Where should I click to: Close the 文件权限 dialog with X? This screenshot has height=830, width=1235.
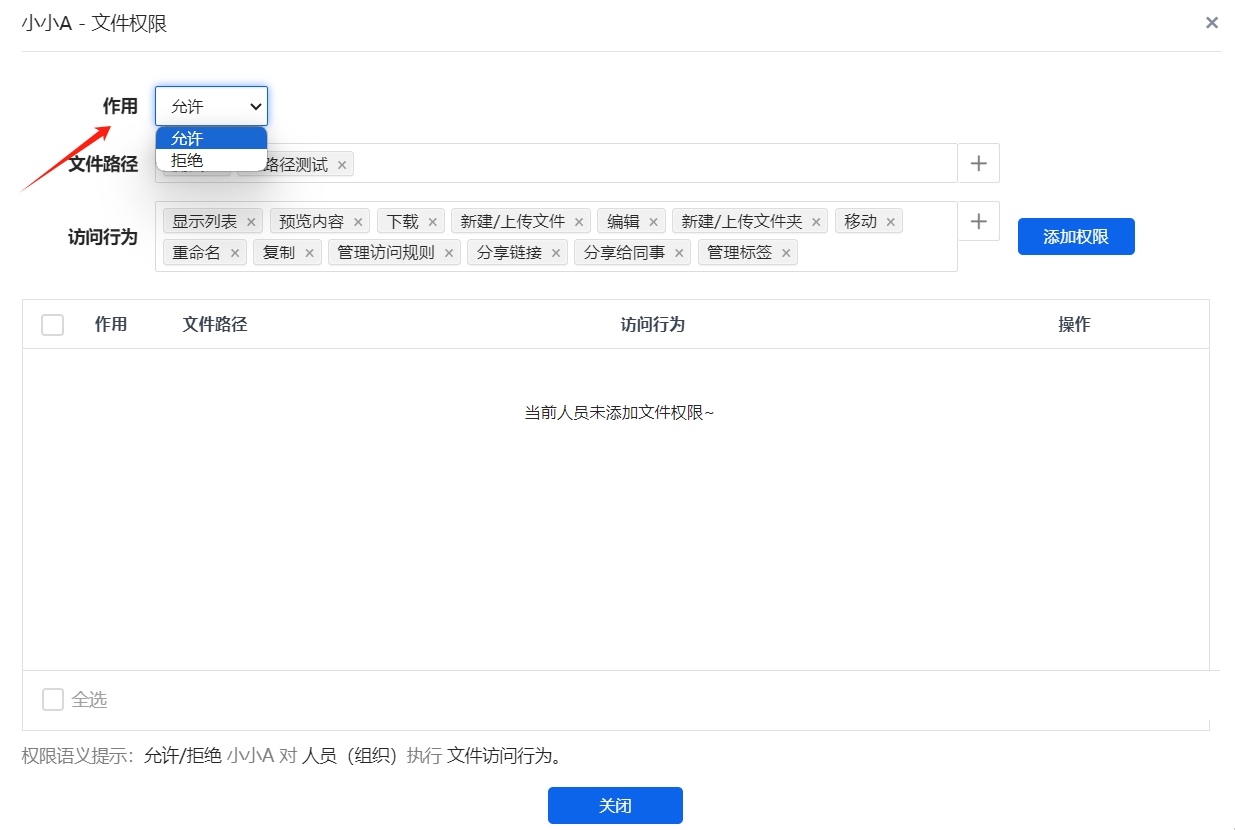(1212, 22)
